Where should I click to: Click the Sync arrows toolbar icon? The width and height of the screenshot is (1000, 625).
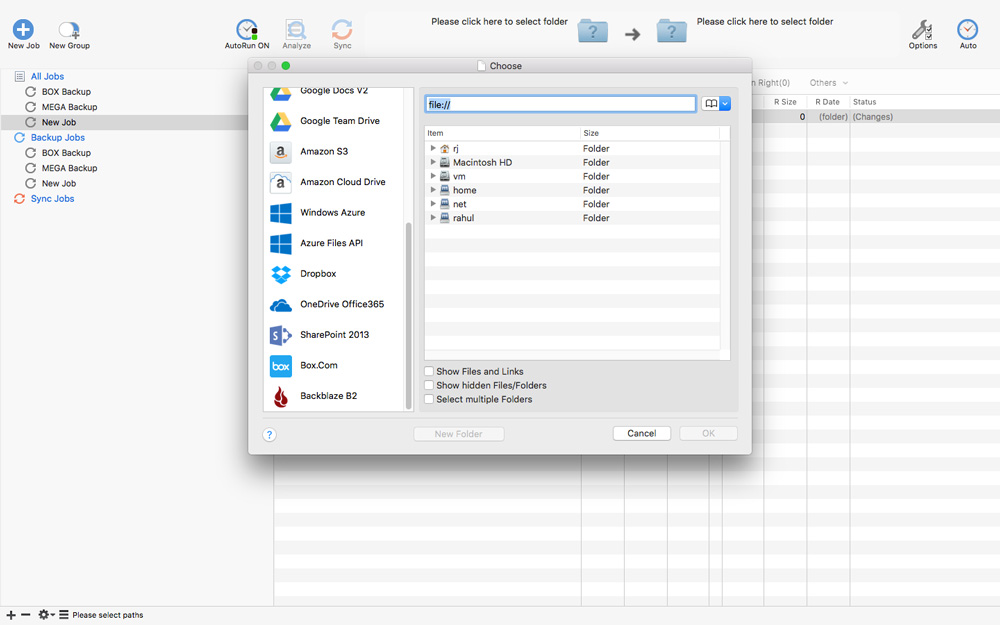342,29
